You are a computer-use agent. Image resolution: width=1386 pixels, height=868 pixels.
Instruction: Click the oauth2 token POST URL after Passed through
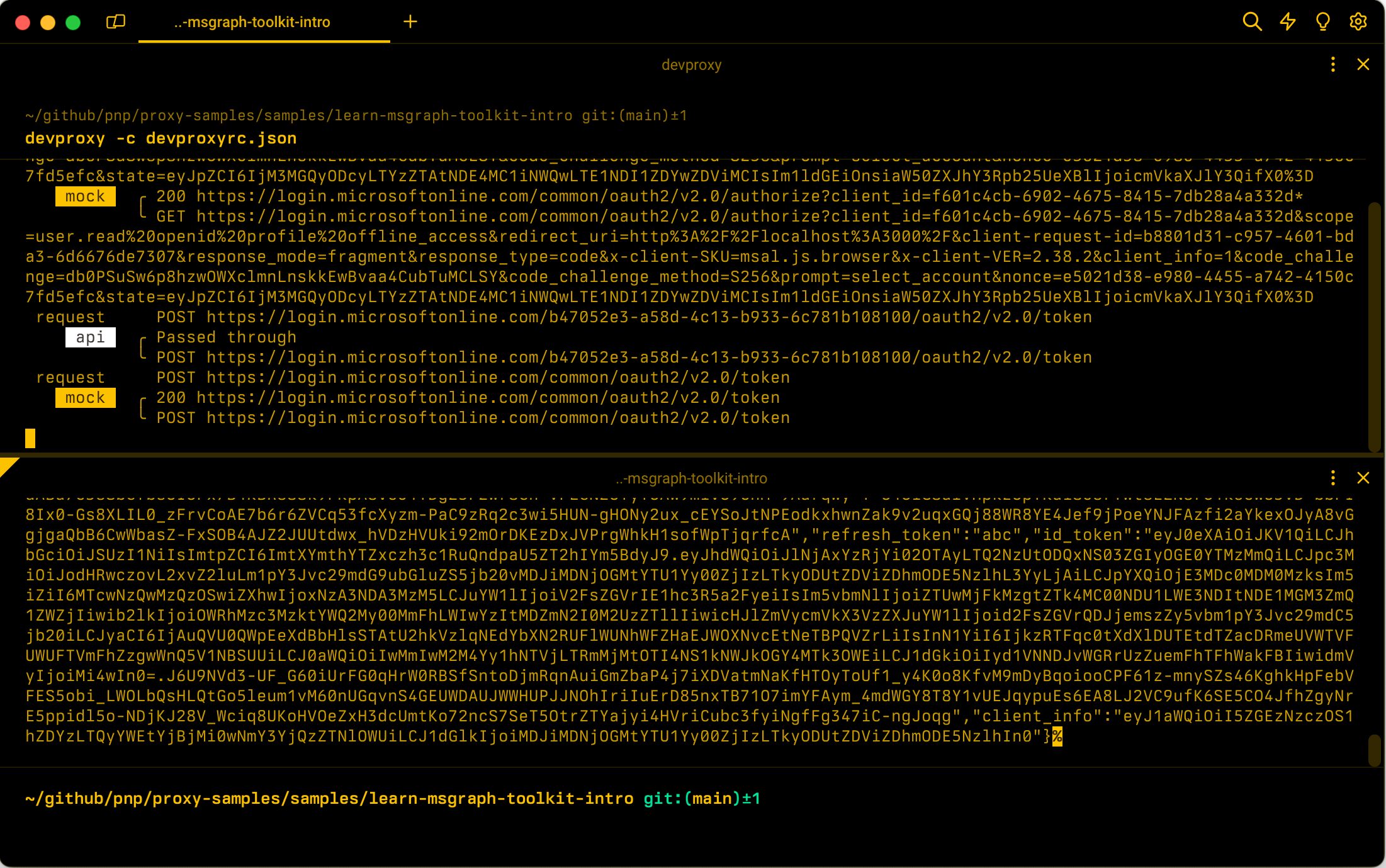[x=648, y=358]
